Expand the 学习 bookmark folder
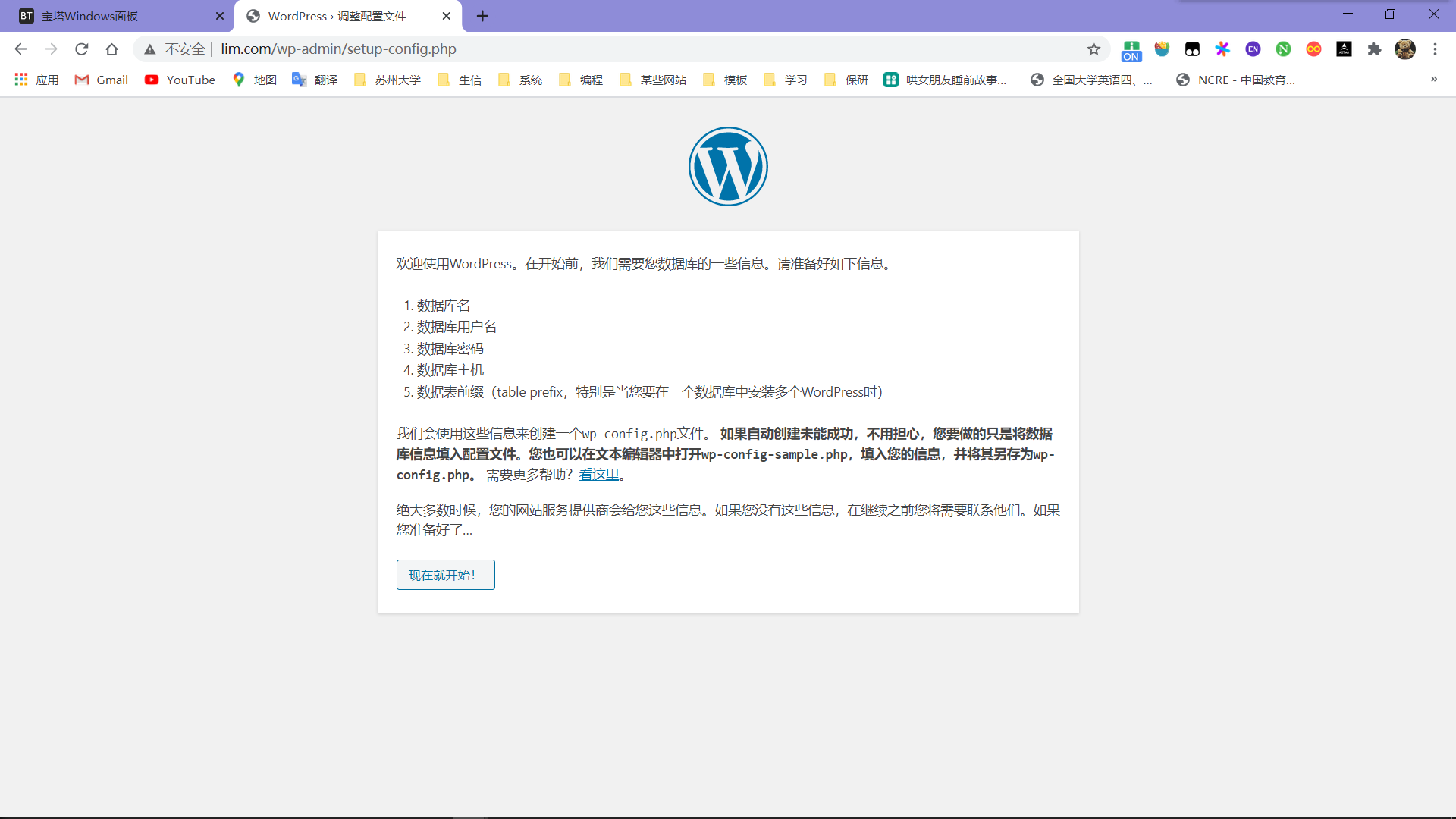The width and height of the screenshot is (1456, 819). coord(786,80)
